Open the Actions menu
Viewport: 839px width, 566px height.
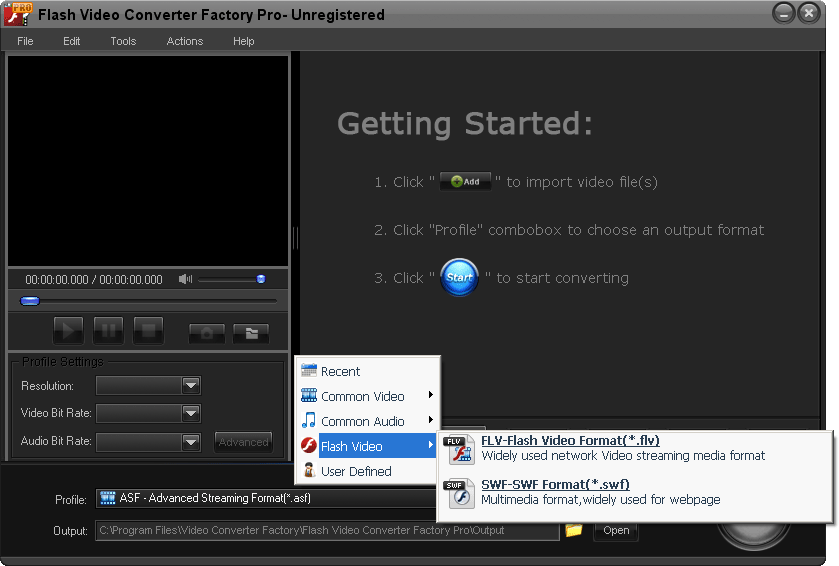coord(185,41)
